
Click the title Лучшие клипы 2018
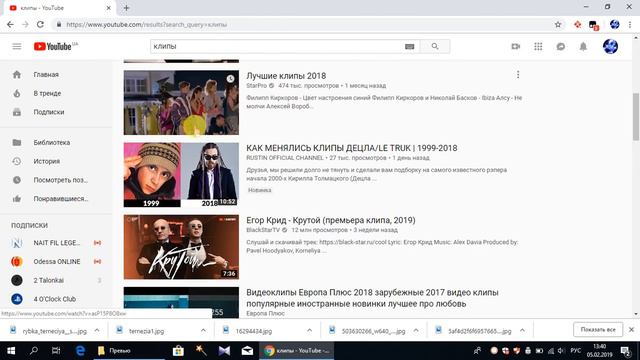[286, 76]
